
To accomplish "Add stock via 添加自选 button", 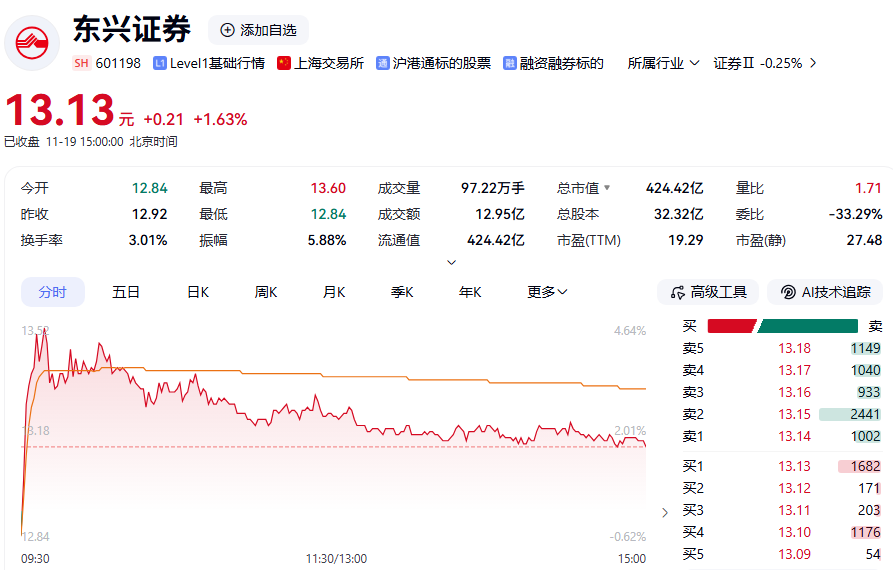I will (x=258, y=30).
